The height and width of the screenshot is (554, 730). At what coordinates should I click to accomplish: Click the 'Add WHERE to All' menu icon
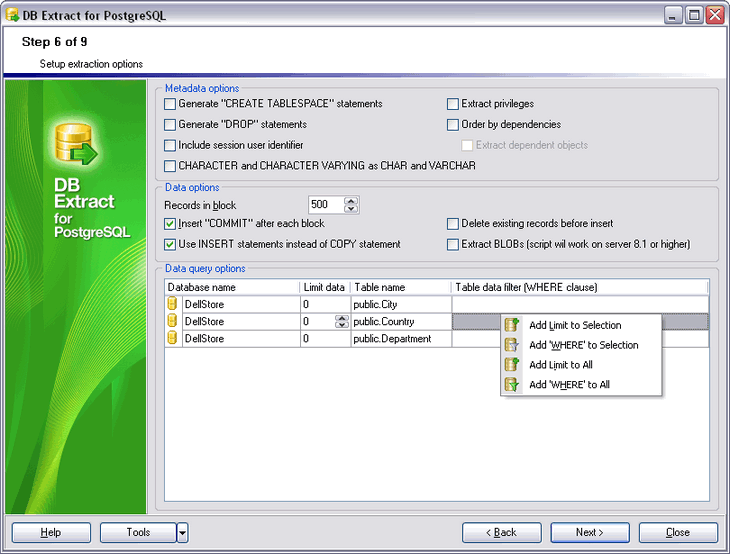[513, 385]
